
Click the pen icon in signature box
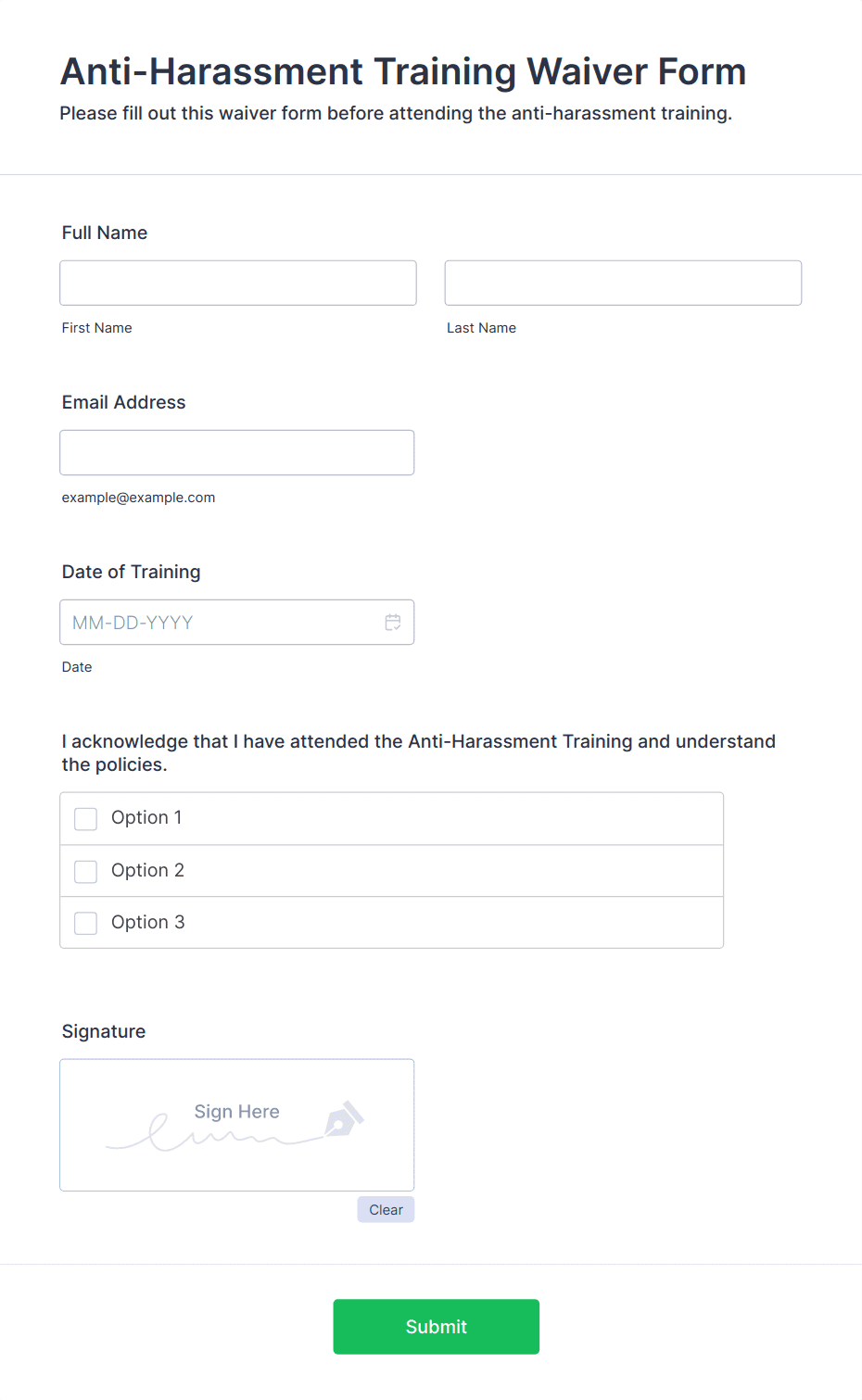pyautogui.click(x=344, y=1119)
